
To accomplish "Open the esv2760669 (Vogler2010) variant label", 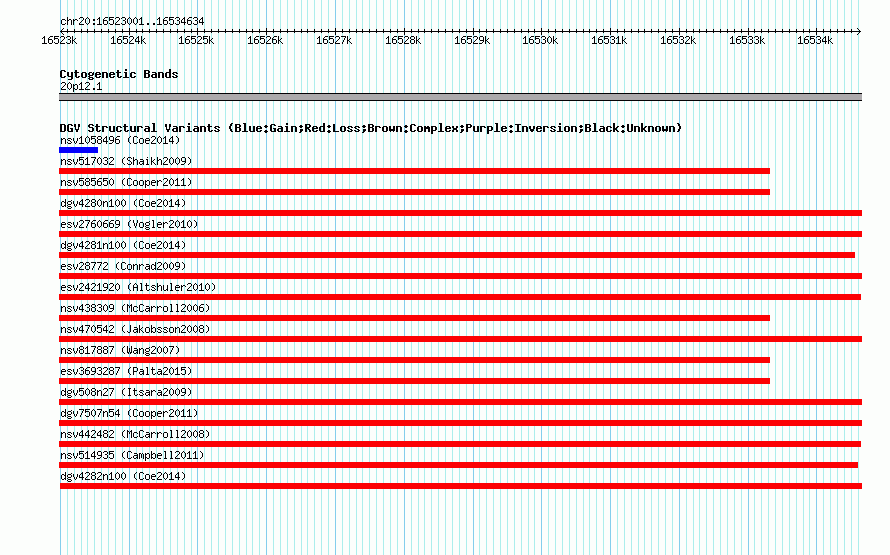I will (x=129, y=224).
